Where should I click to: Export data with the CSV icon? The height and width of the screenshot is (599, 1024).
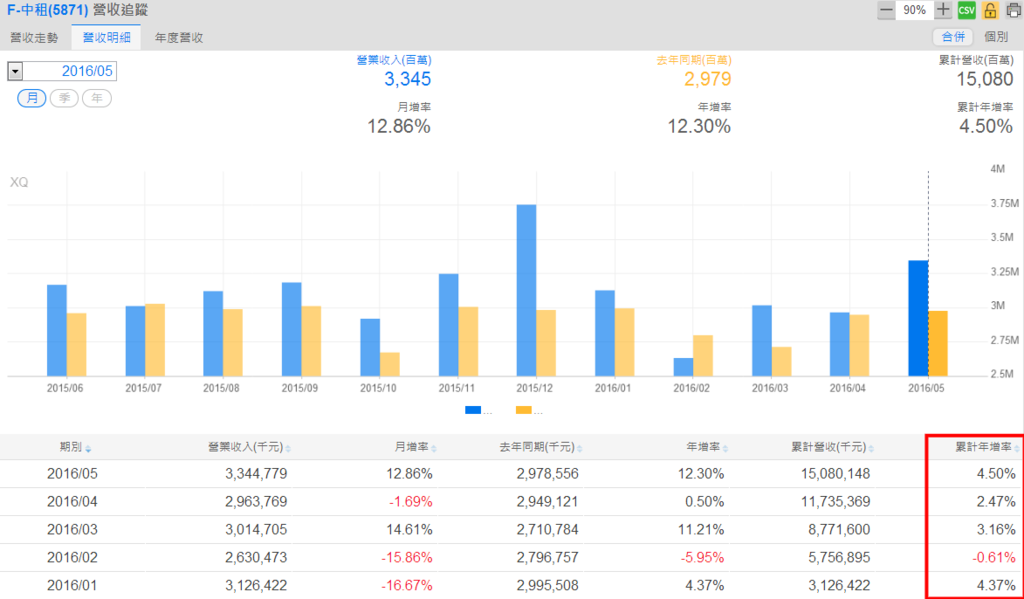point(967,10)
